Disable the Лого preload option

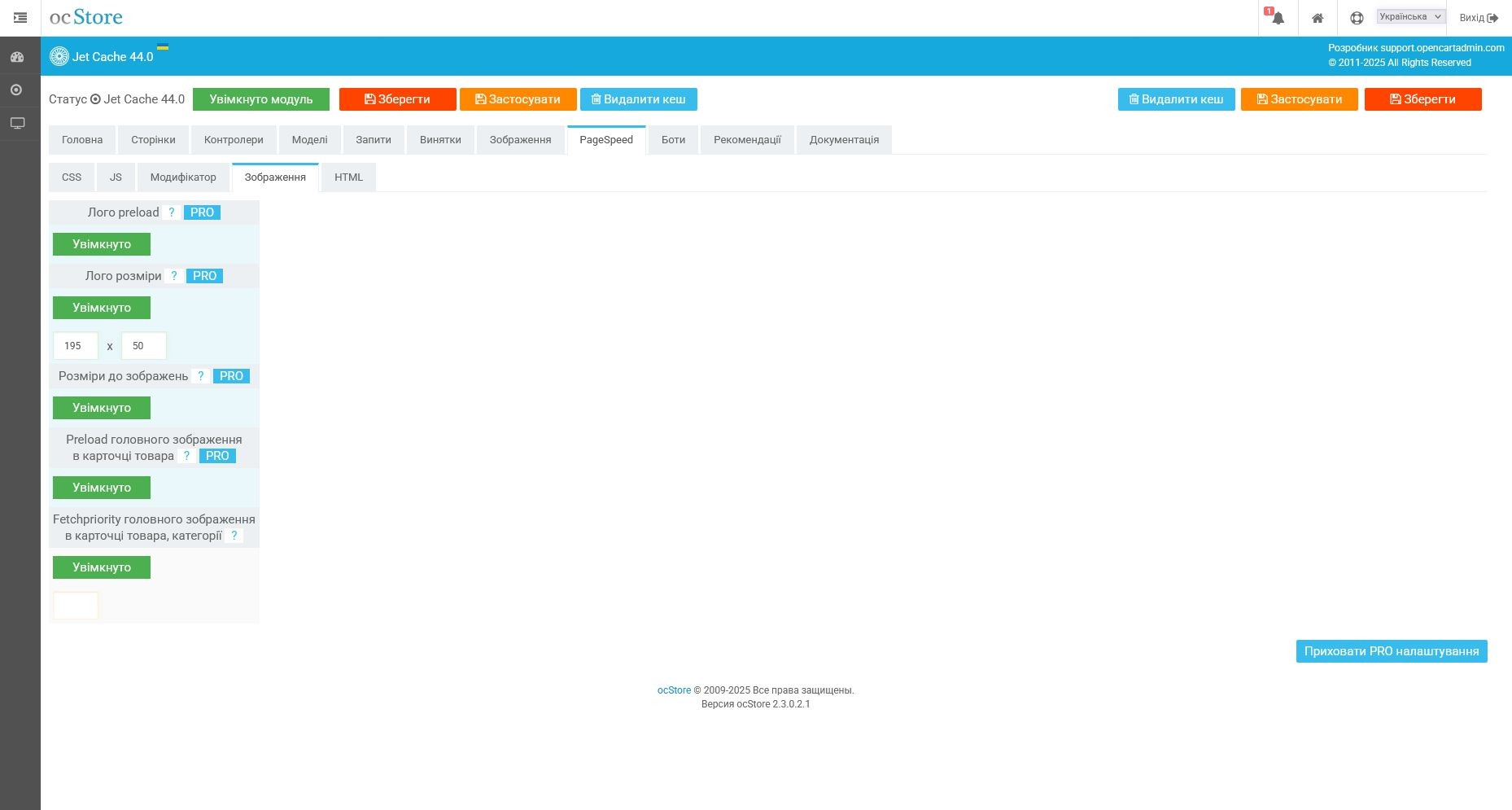pos(101,244)
